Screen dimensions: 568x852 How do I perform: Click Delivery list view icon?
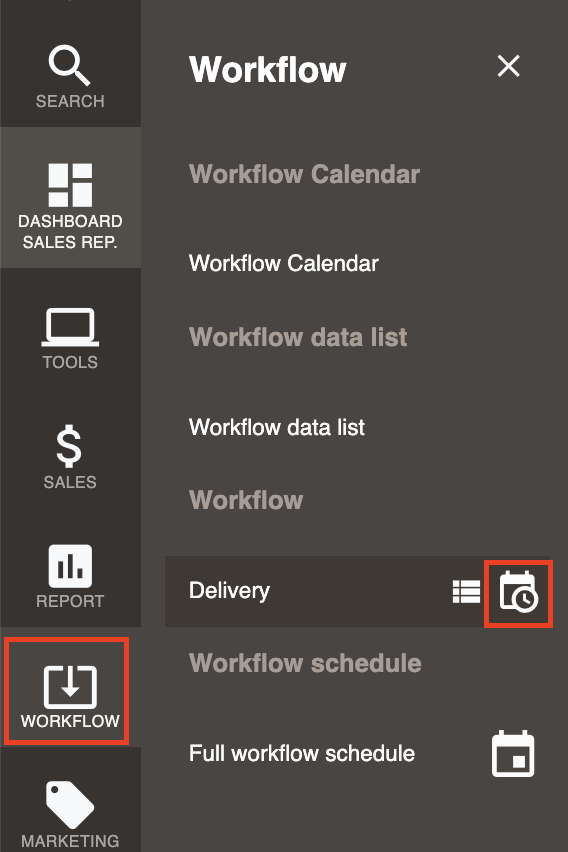466,592
